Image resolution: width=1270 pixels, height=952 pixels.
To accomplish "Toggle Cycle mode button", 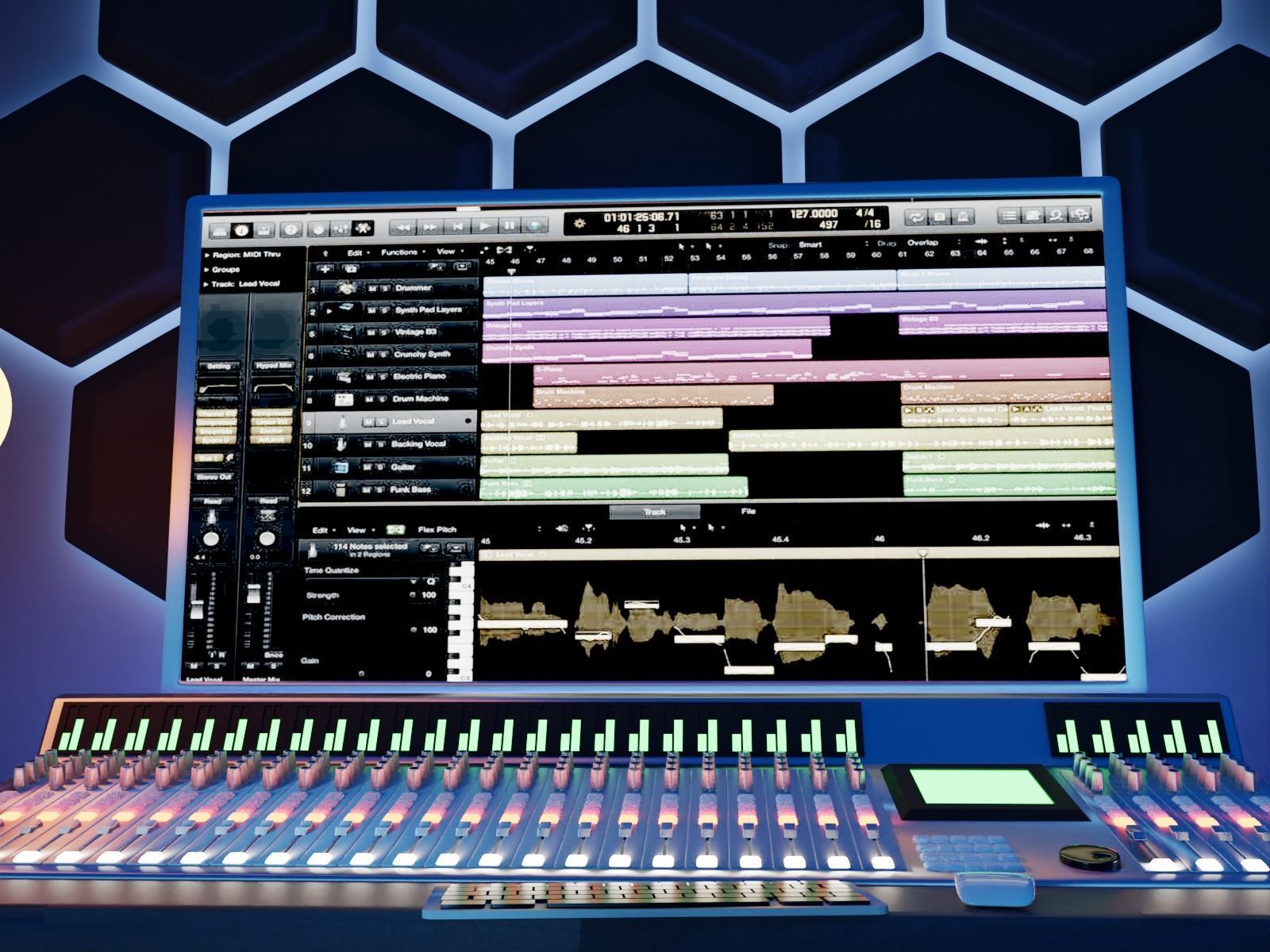I will click(915, 217).
